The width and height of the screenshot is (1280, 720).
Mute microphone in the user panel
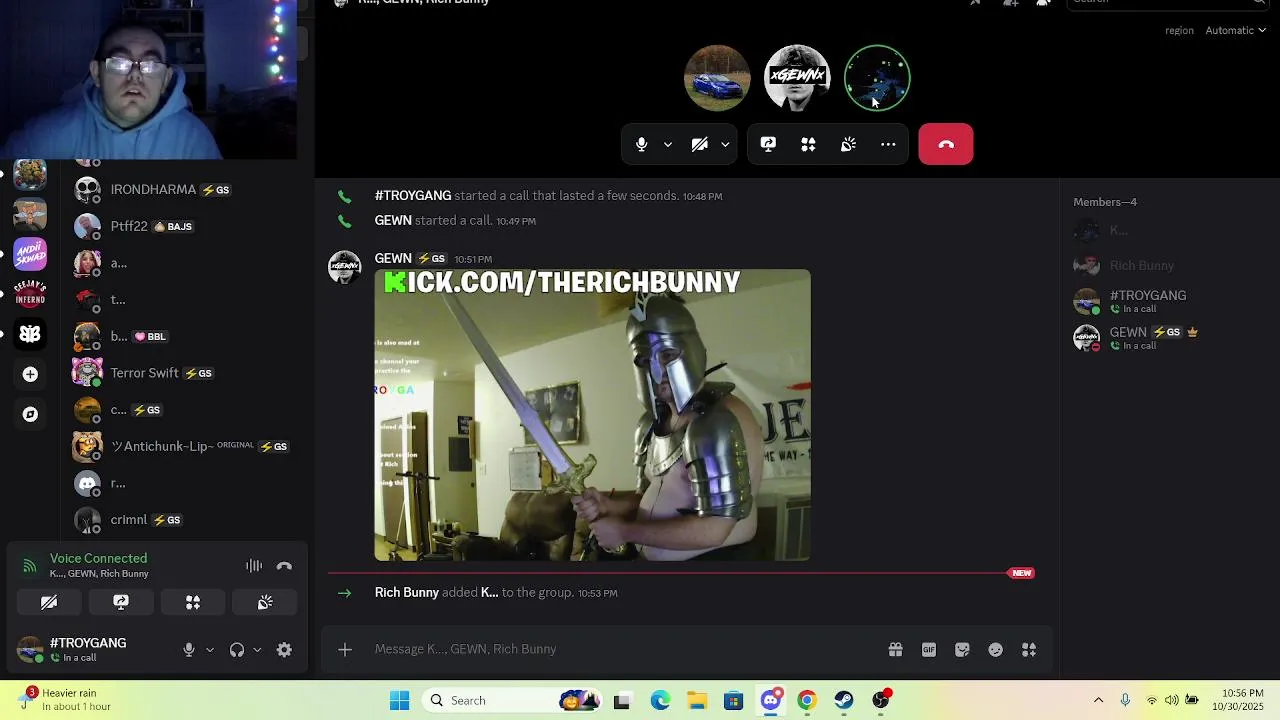189,650
